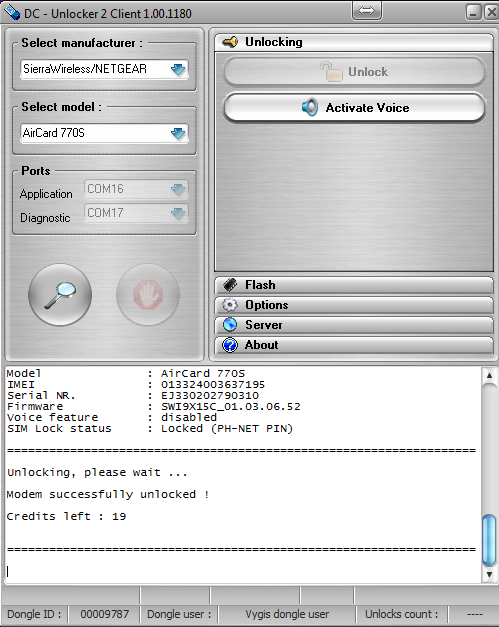Click the padlock icon on Unlock button

331,72
